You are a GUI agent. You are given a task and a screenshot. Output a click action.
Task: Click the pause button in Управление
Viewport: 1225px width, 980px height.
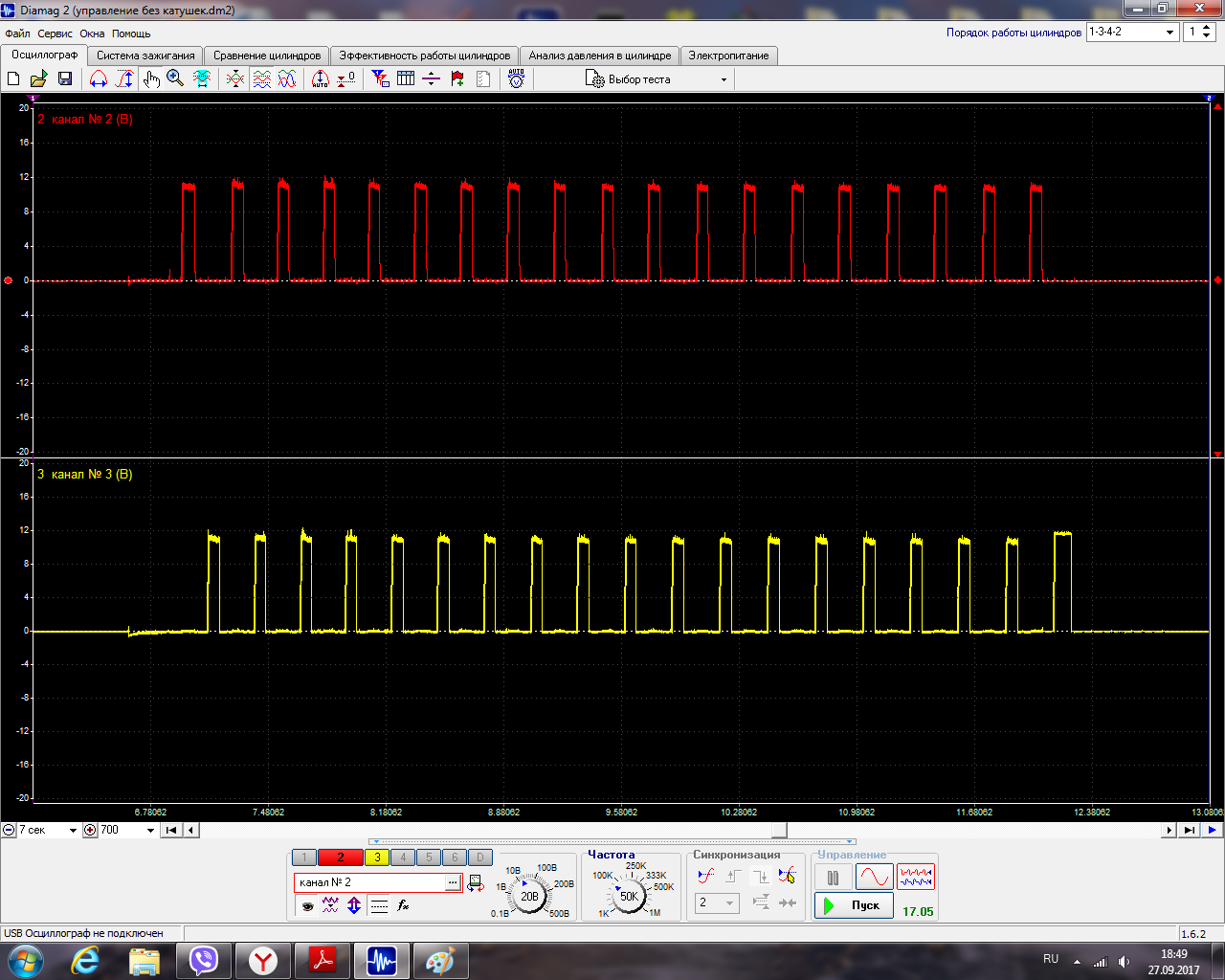click(x=833, y=878)
